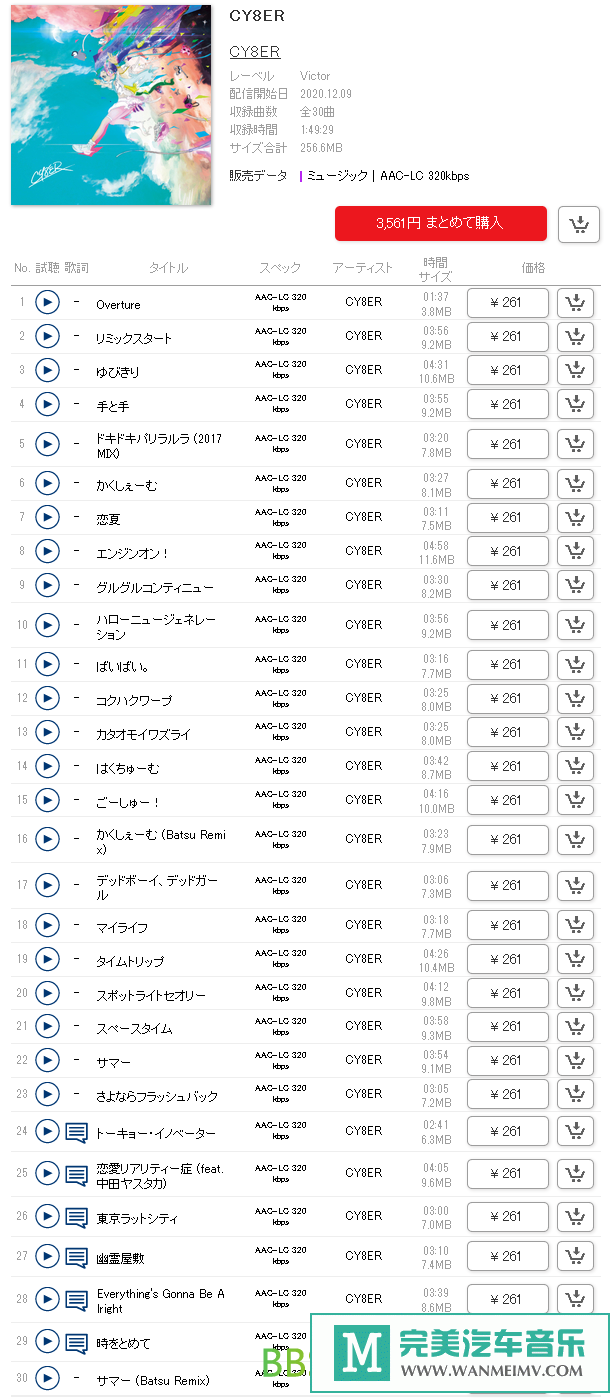Play sample of サマー track 22
Image resolution: width=615 pixels, height=1398 pixels.
coord(47,1060)
